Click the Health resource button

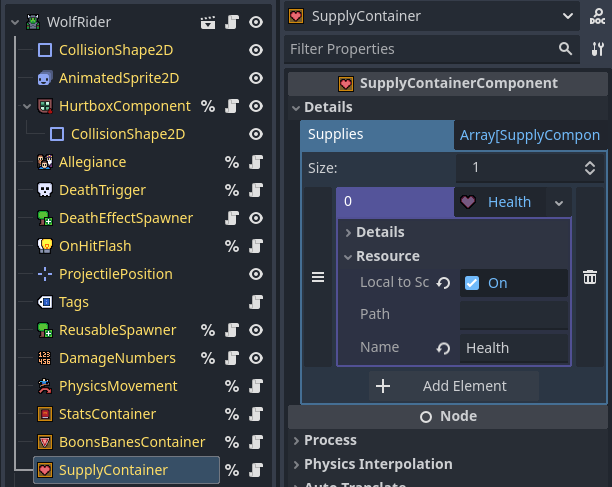[x=500, y=202]
